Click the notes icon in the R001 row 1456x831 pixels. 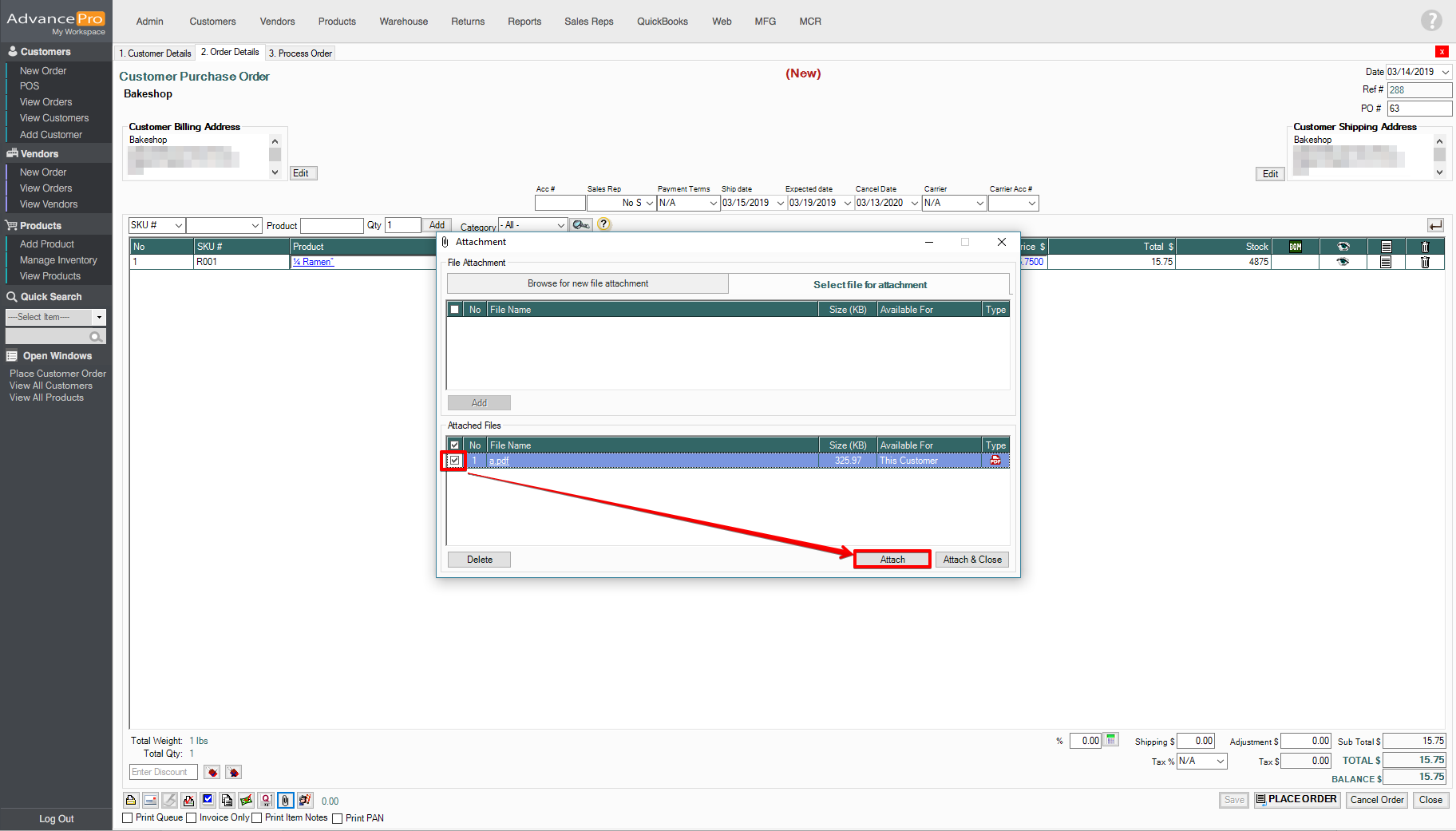[1386, 262]
